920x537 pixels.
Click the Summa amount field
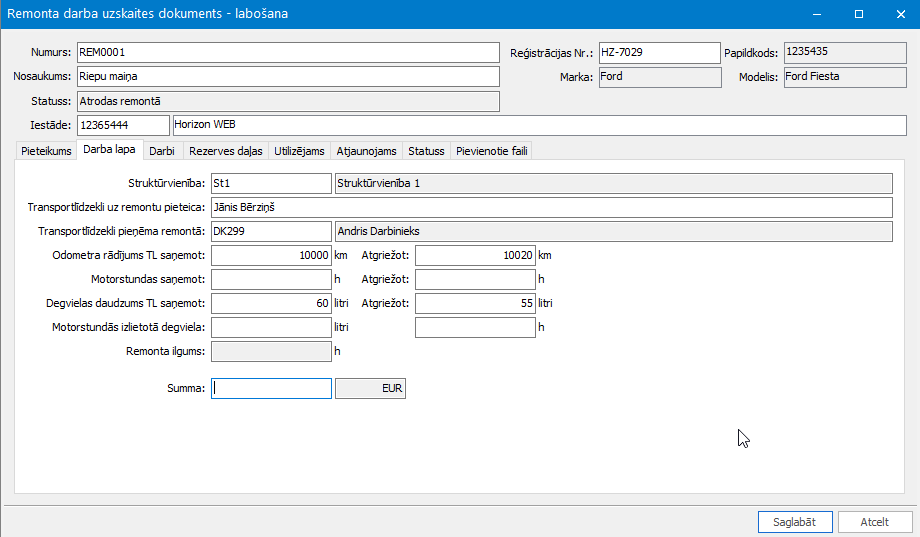(271, 389)
